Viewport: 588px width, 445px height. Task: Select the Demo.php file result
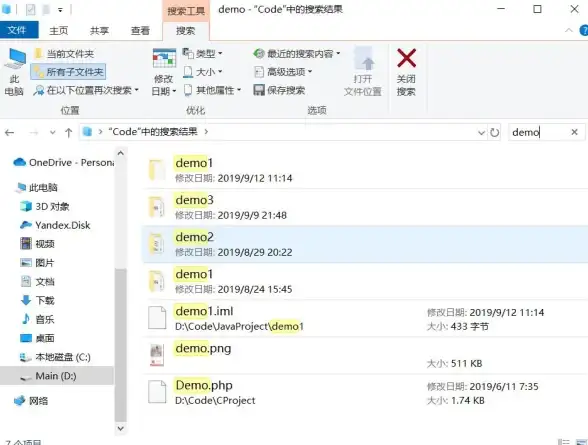coord(365,392)
